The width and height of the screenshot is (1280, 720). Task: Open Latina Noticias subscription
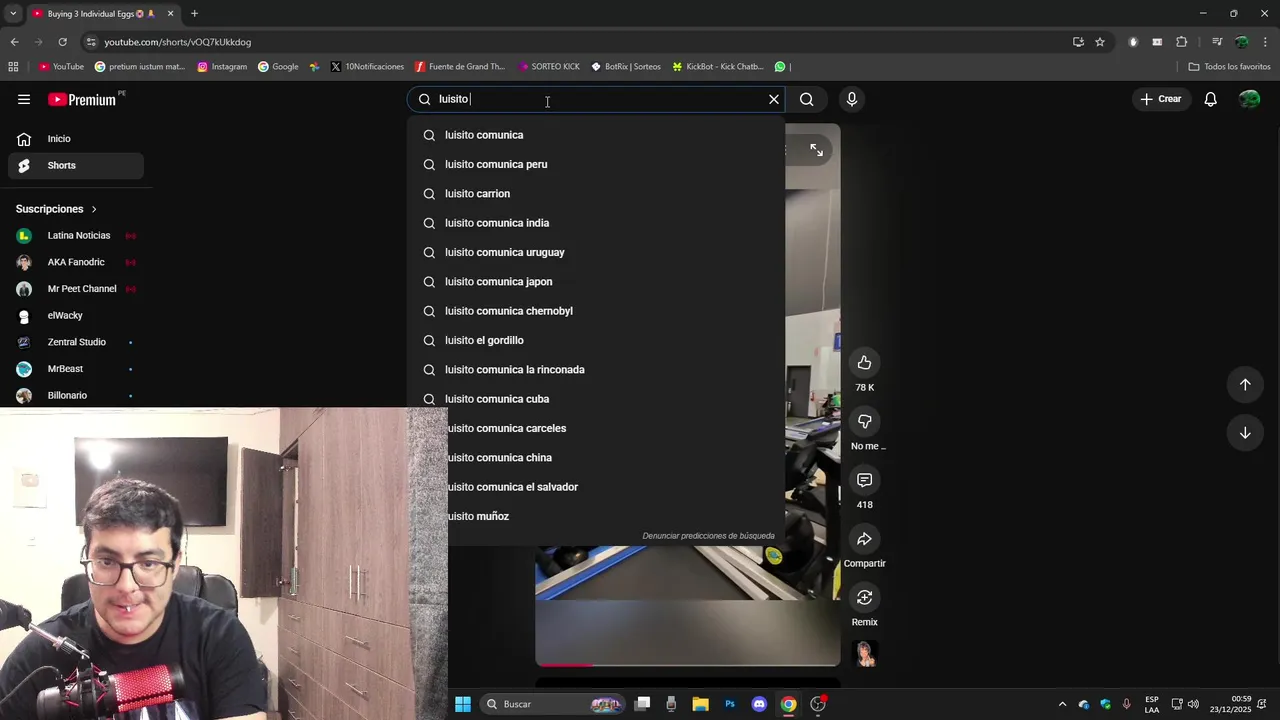[76, 236]
